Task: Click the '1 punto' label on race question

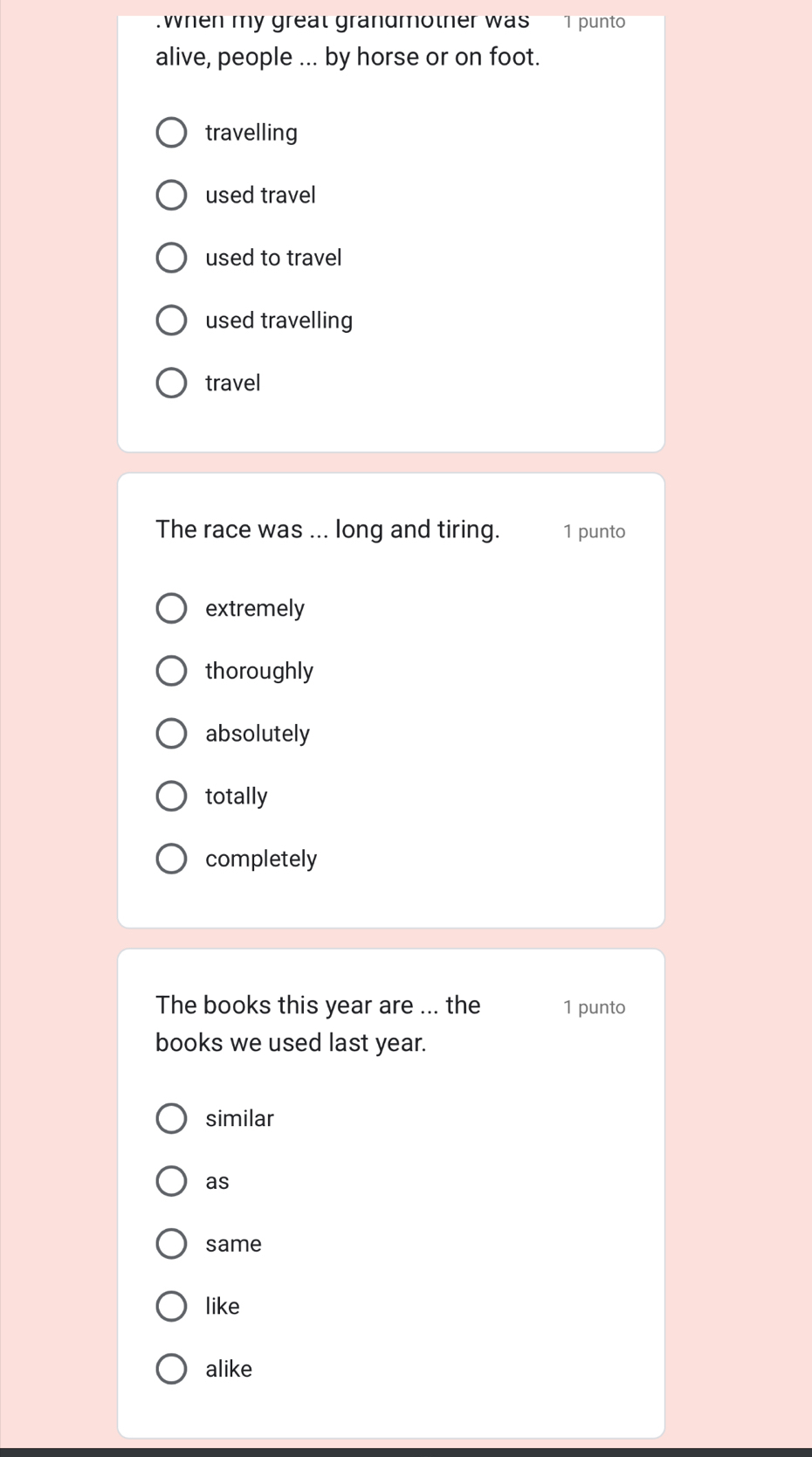Action: point(595,532)
